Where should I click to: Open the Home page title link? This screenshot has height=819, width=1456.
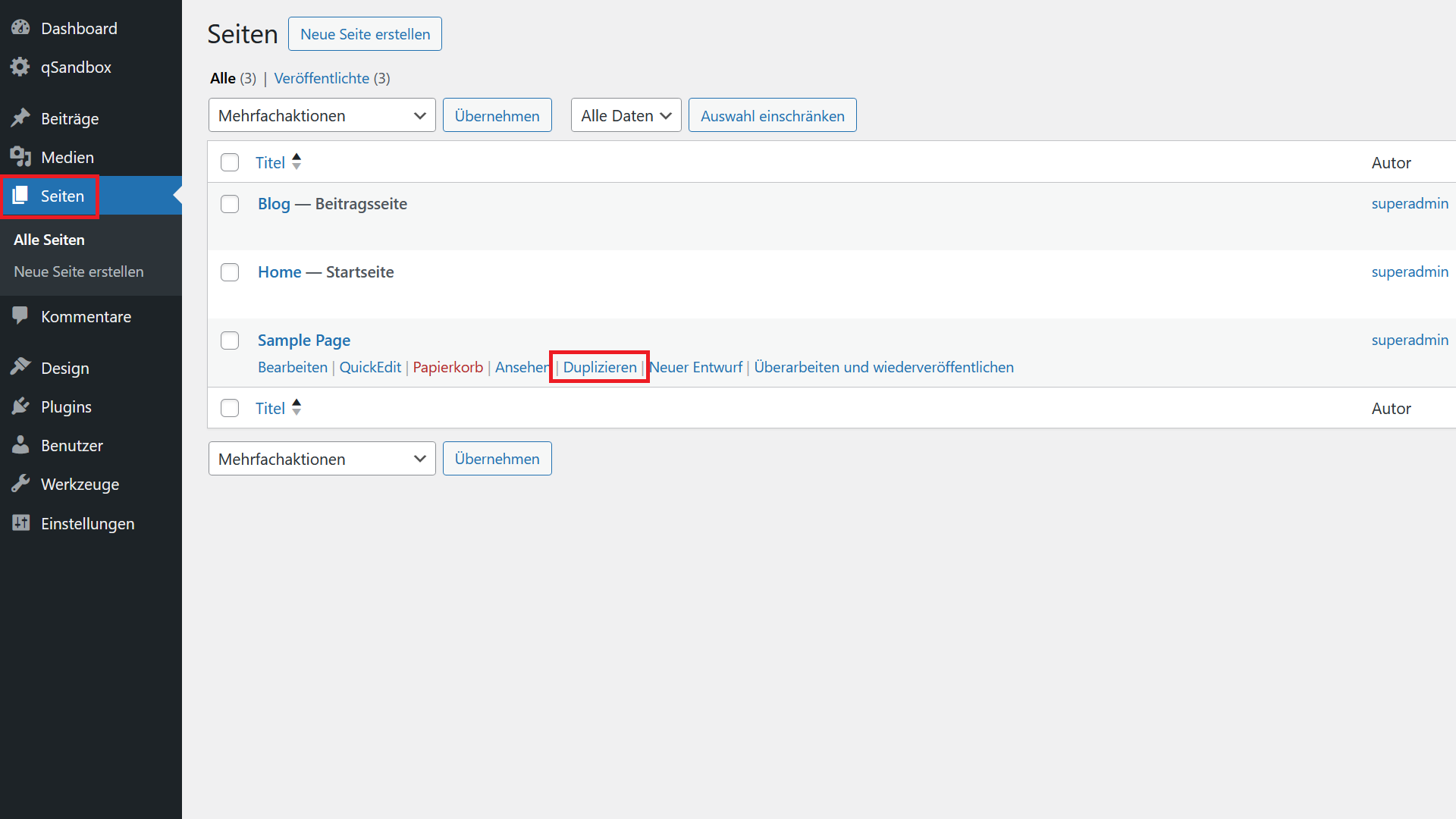[279, 271]
